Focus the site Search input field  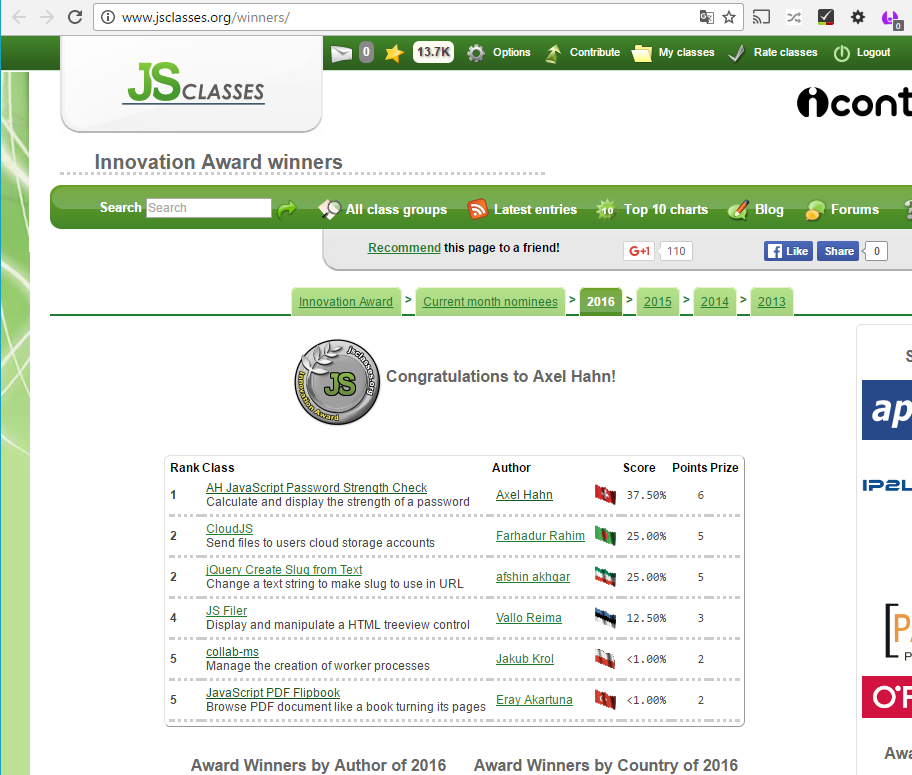tap(209, 208)
